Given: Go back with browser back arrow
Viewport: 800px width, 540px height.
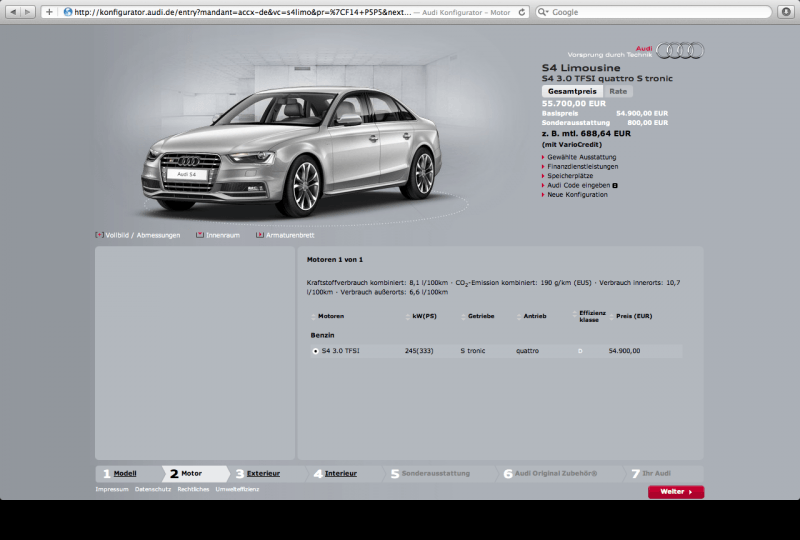Looking at the screenshot, I should [13, 12].
